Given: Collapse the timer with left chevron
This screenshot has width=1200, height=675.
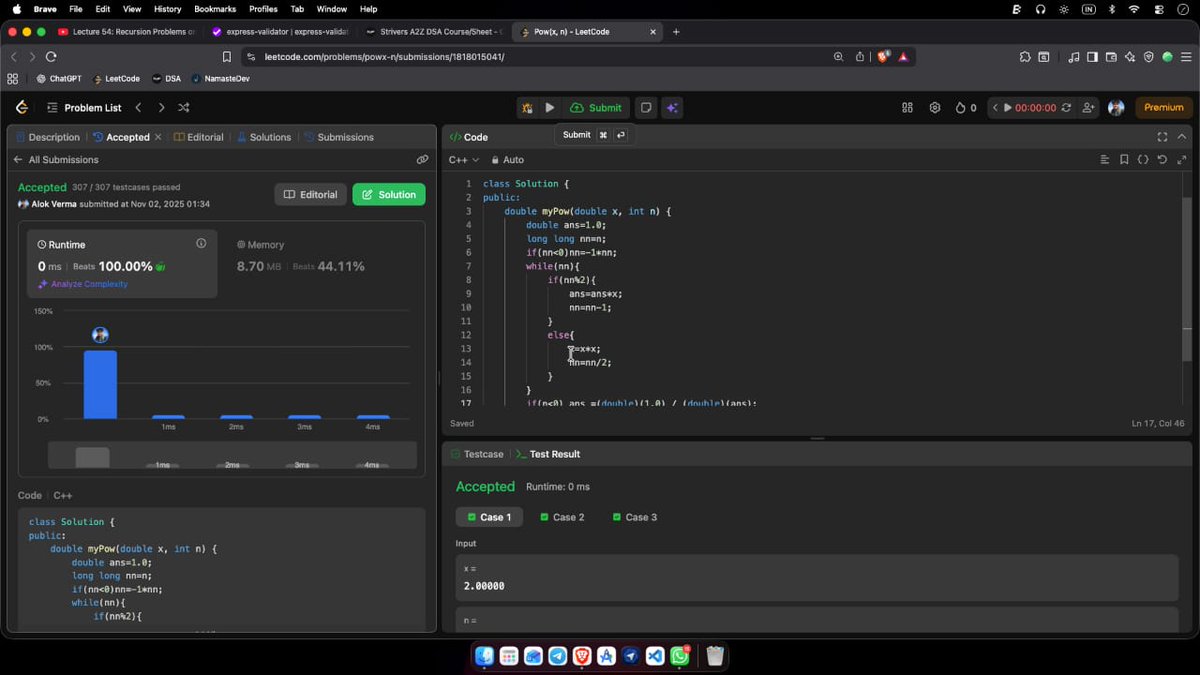Looking at the screenshot, I should [994, 107].
